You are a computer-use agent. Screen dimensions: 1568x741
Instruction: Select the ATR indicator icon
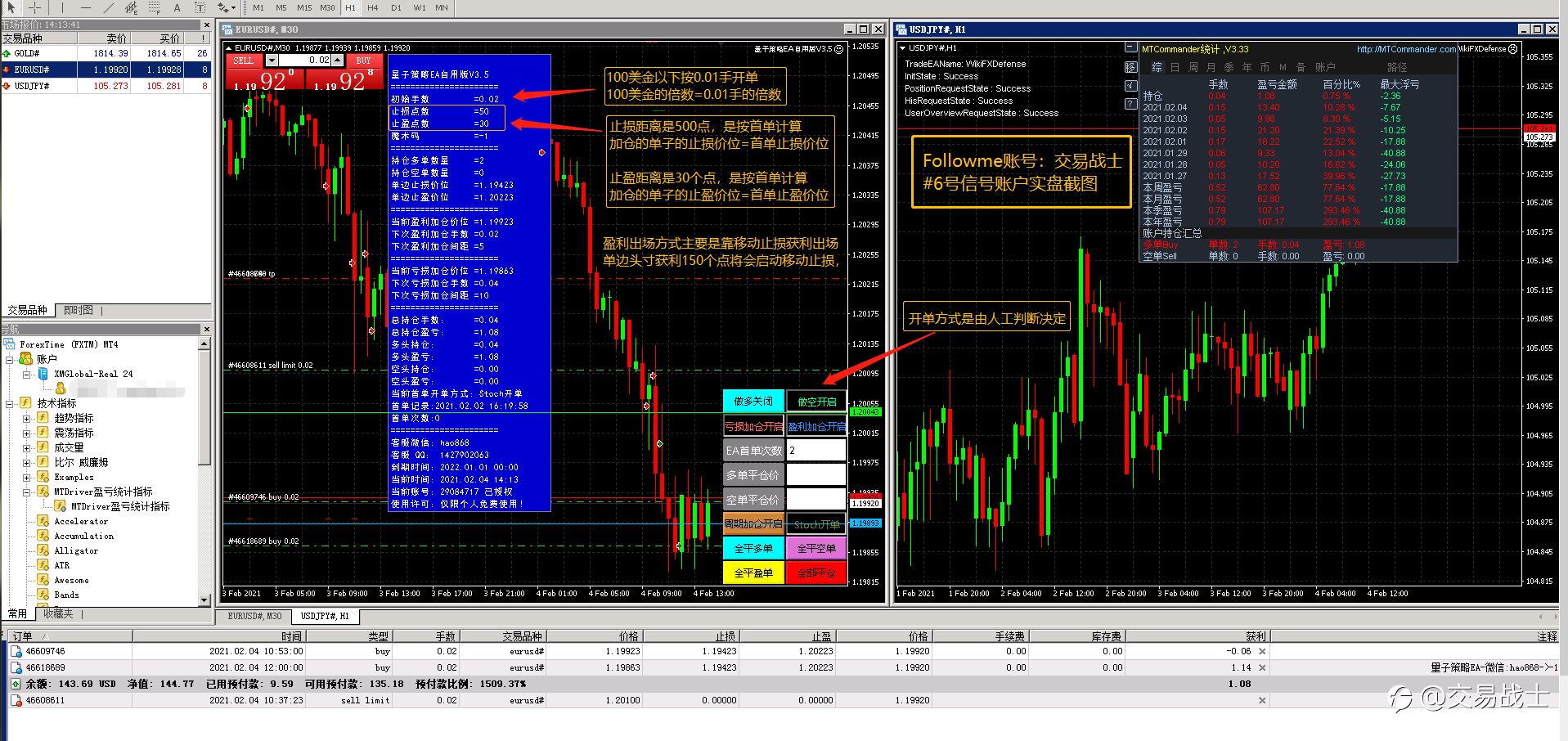coord(43,565)
